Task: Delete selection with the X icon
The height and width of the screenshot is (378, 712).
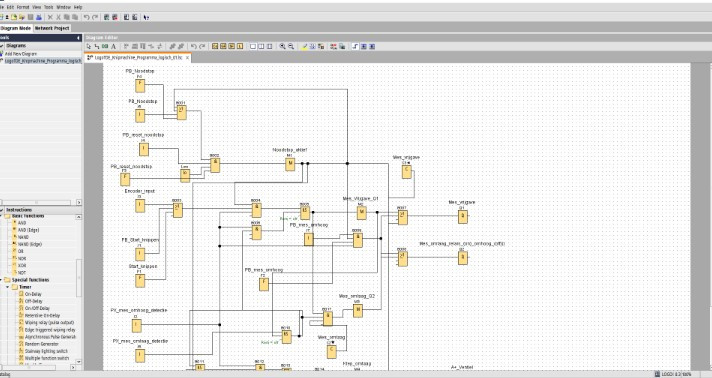Action: (50, 17)
